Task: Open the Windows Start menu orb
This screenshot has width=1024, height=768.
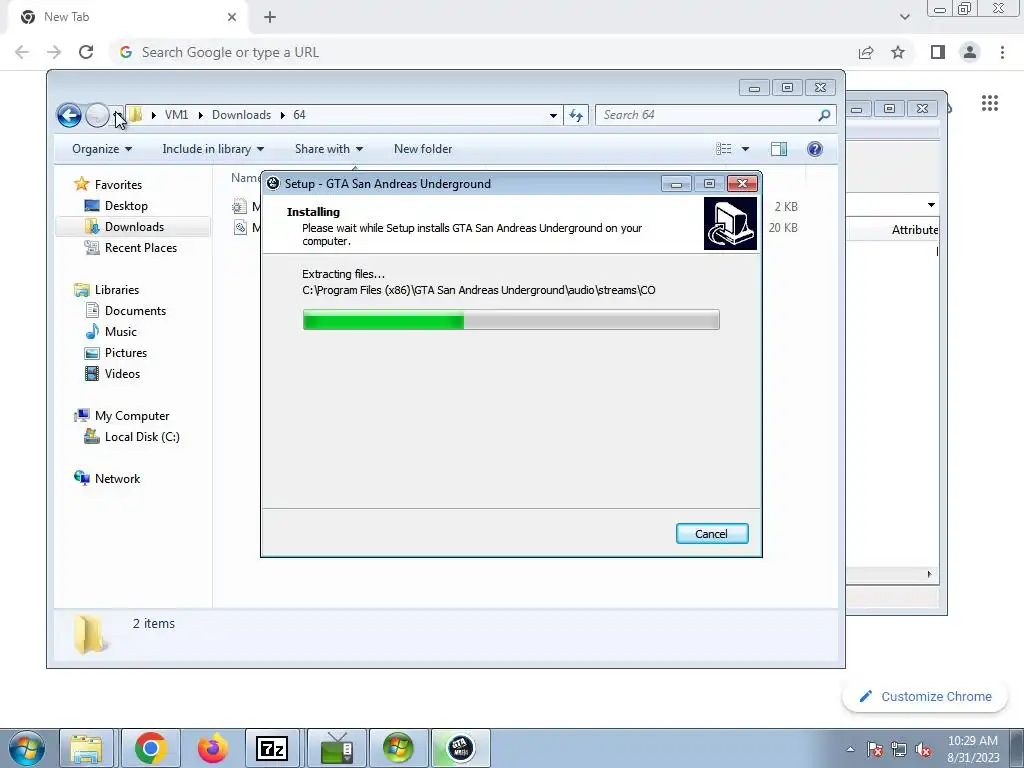Action: coord(27,748)
